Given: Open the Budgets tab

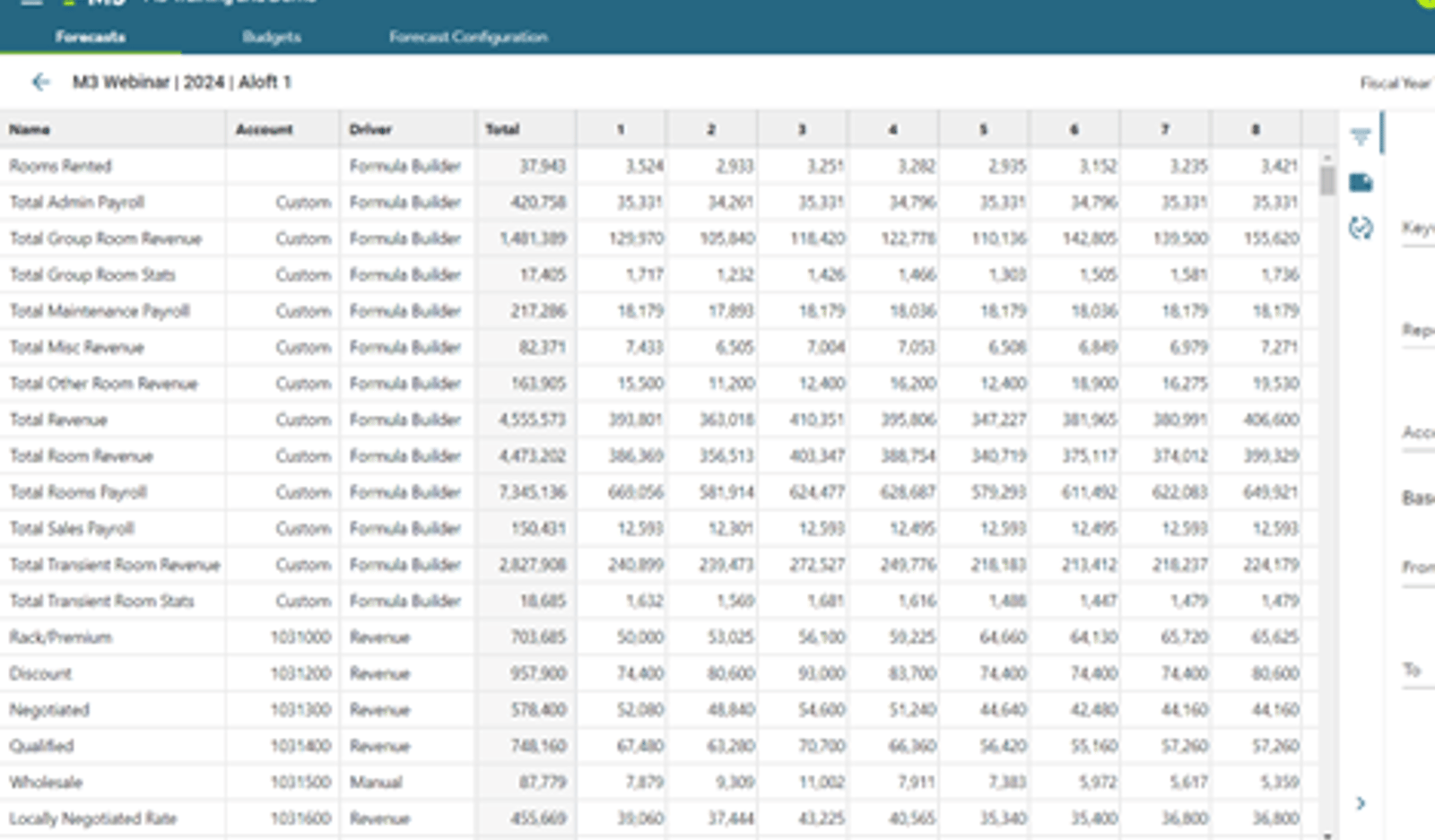Looking at the screenshot, I should [x=272, y=37].
